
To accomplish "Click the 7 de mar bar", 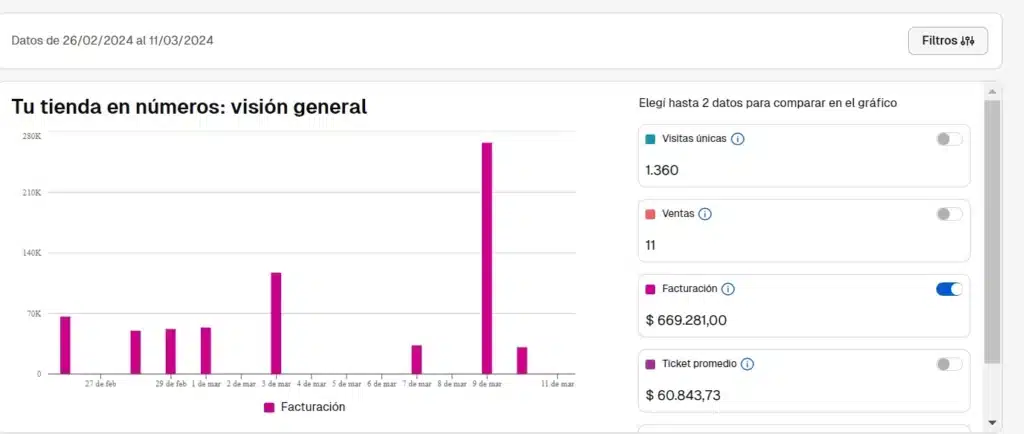I will click(417, 359).
